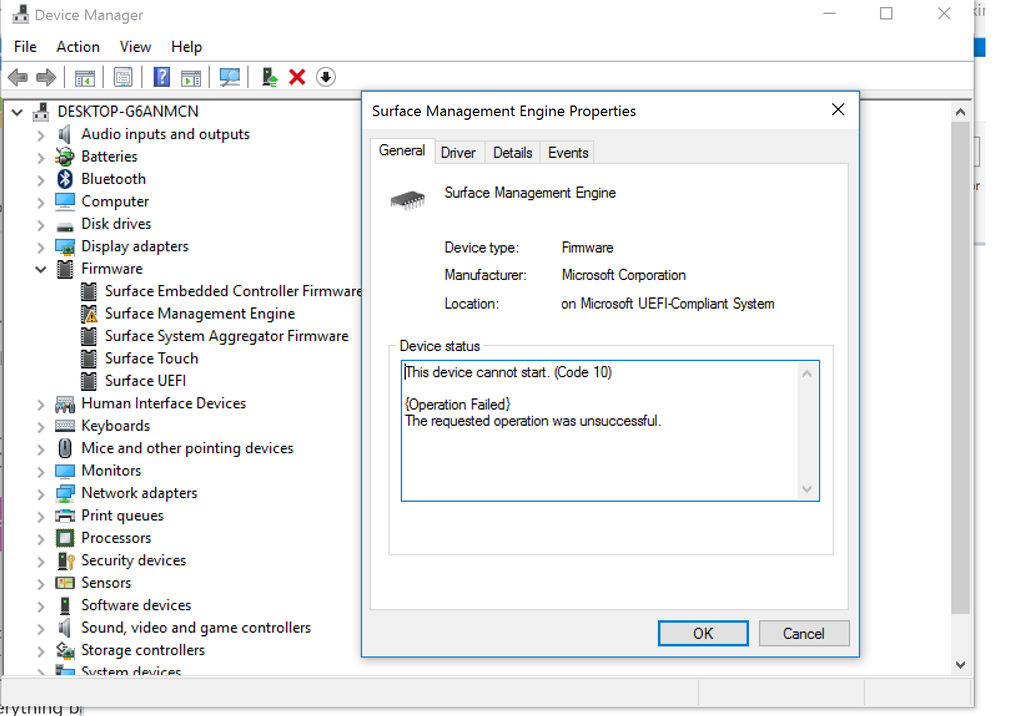Select Surface UEFI in the tree

tap(146, 381)
